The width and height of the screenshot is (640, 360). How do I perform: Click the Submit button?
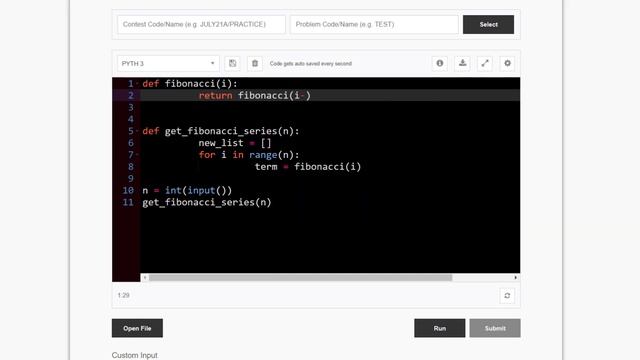click(x=495, y=328)
